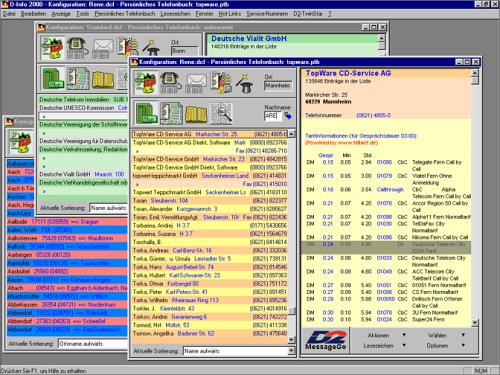Select TopWare CD-Service AG Markircher Str. 25 entry
Image resolution: width=500 pixels, height=375 pixels.
210,134
